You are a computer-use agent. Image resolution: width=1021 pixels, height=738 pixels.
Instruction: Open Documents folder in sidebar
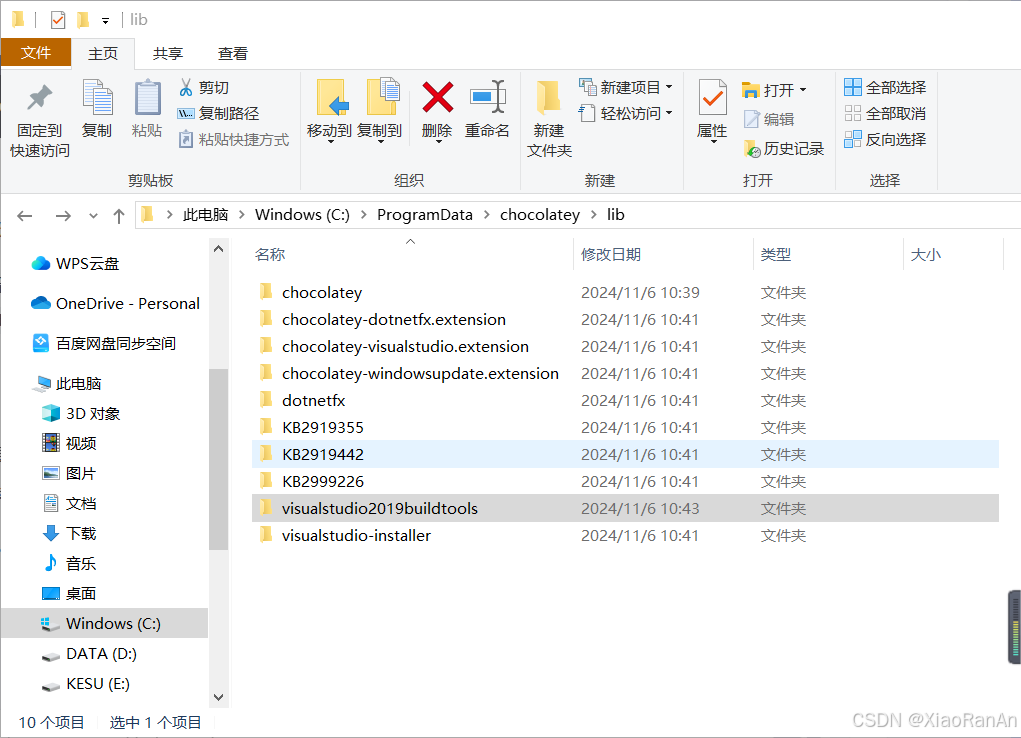[x=69, y=504]
